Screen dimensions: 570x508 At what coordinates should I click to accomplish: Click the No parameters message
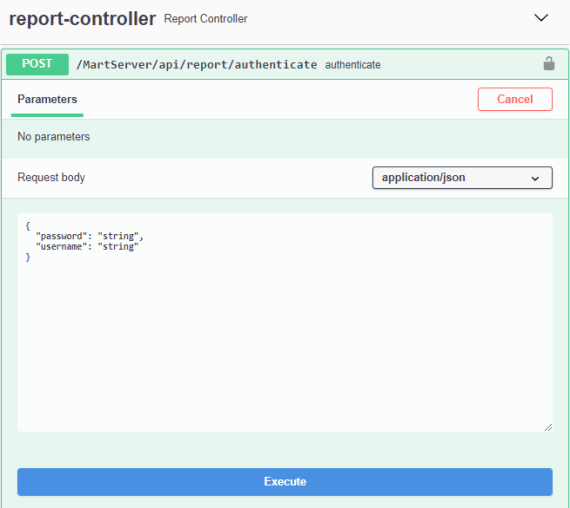(54, 136)
